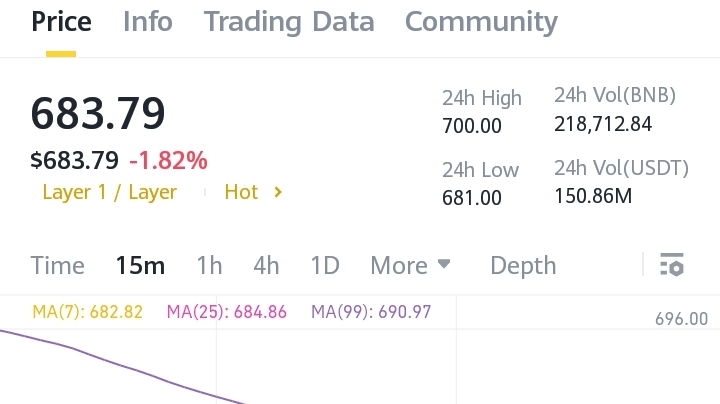Switch to the Info tab
720x404 pixels.
[148, 22]
